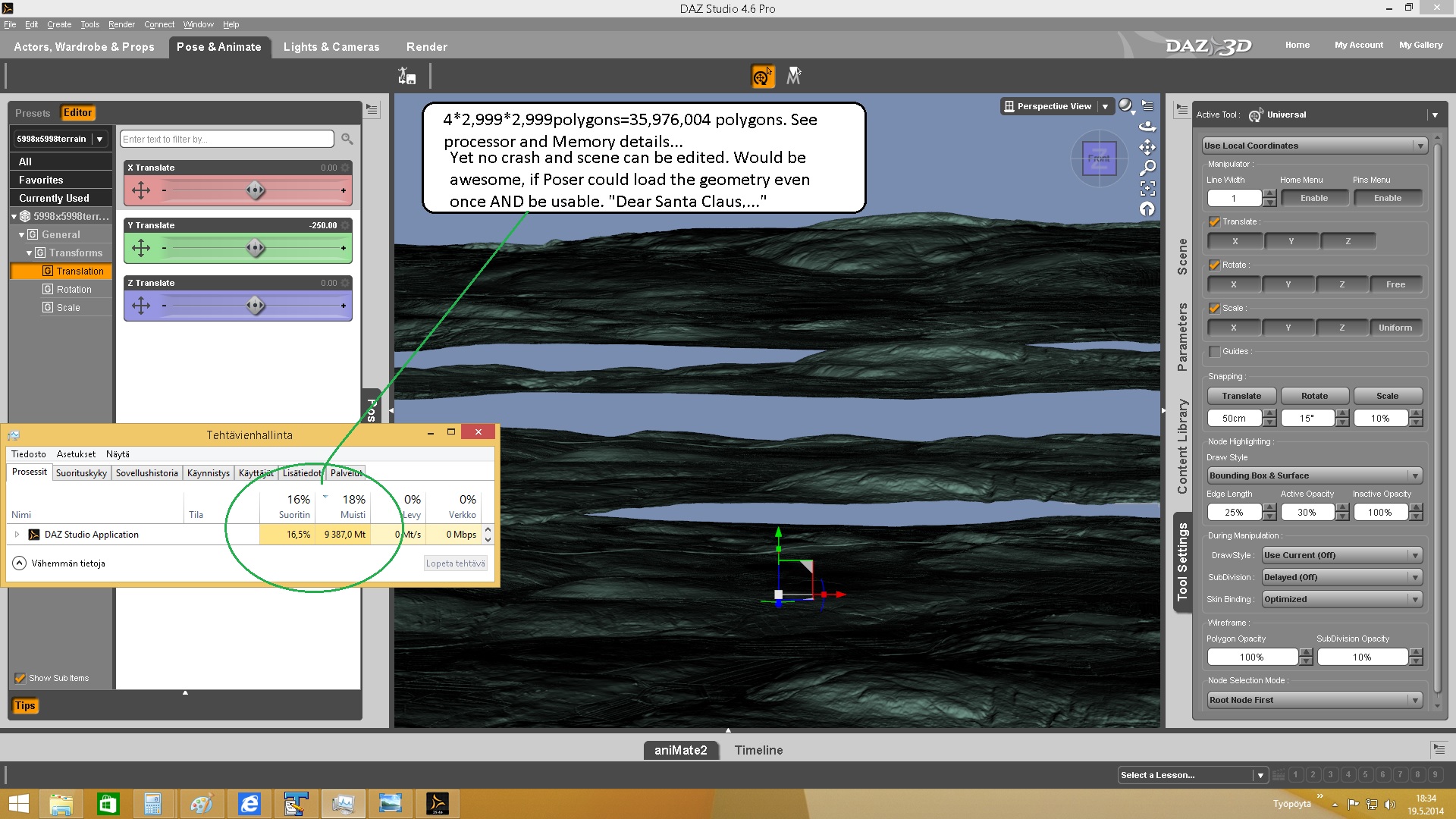This screenshot has width=1456, height=819.
Task: Open the Render menu in menu bar
Action: tap(121, 24)
